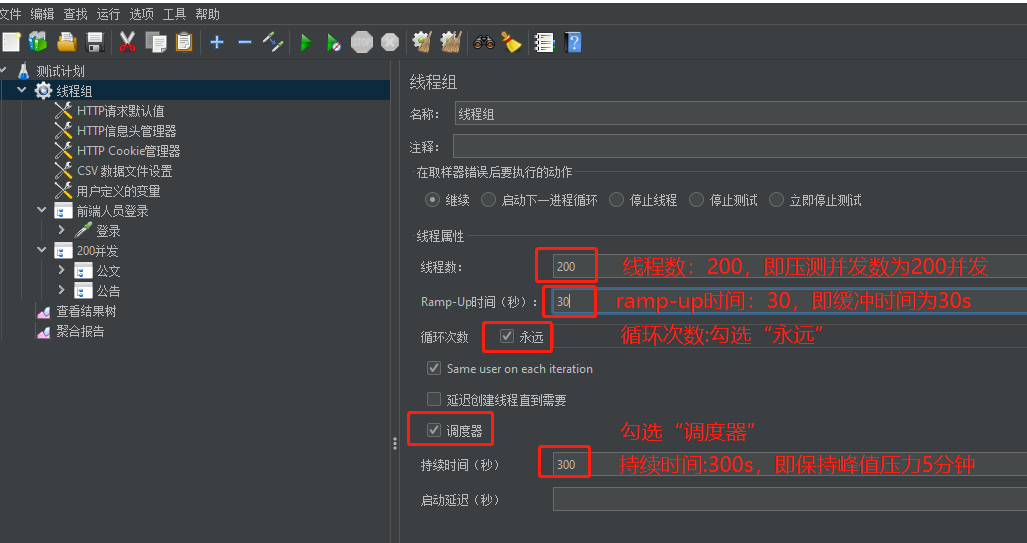Viewport: 1027px width, 543px height.
Task: Click the blue plus Expand All icon
Action: click(217, 43)
